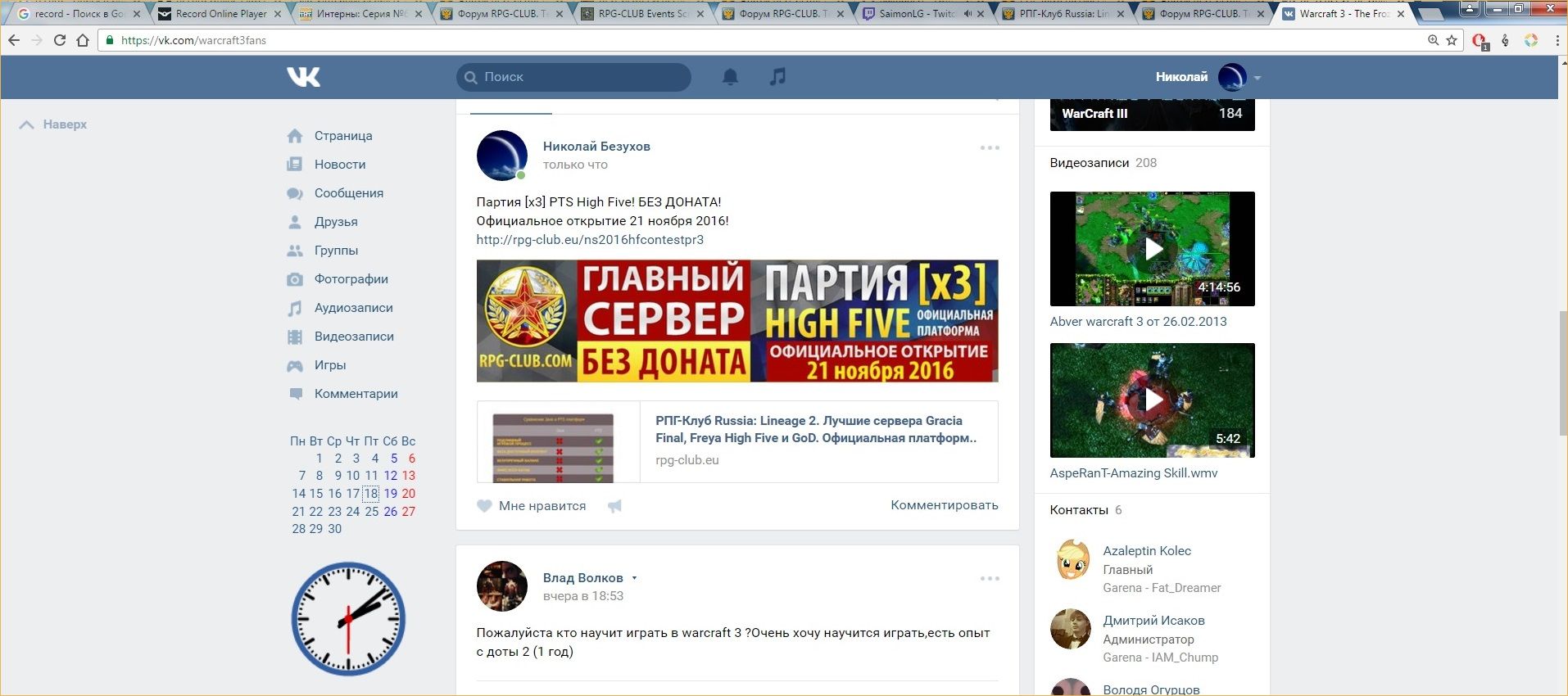This screenshot has height=696, width=1568.
Task: Select day 18 in the calendar
Action: click(x=371, y=494)
